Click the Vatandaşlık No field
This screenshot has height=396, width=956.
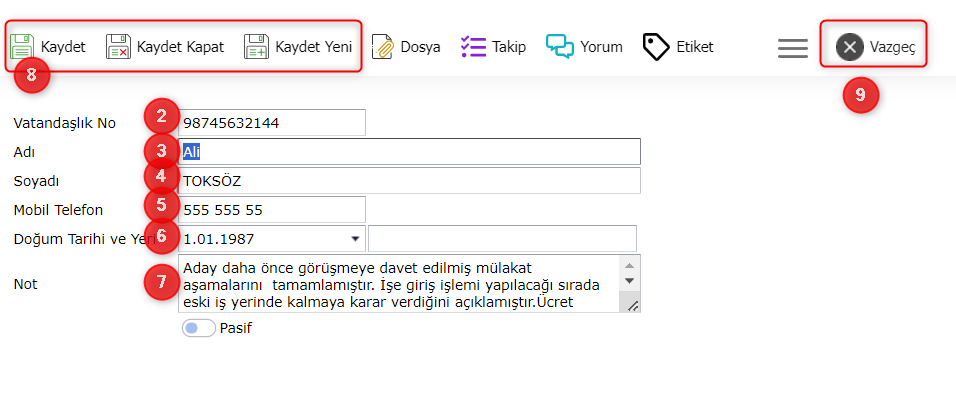pos(273,123)
